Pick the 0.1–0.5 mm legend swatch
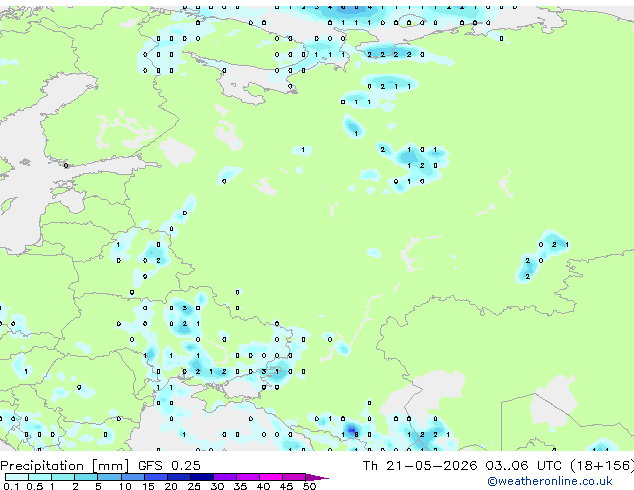634x490 pixels. click(17, 477)
